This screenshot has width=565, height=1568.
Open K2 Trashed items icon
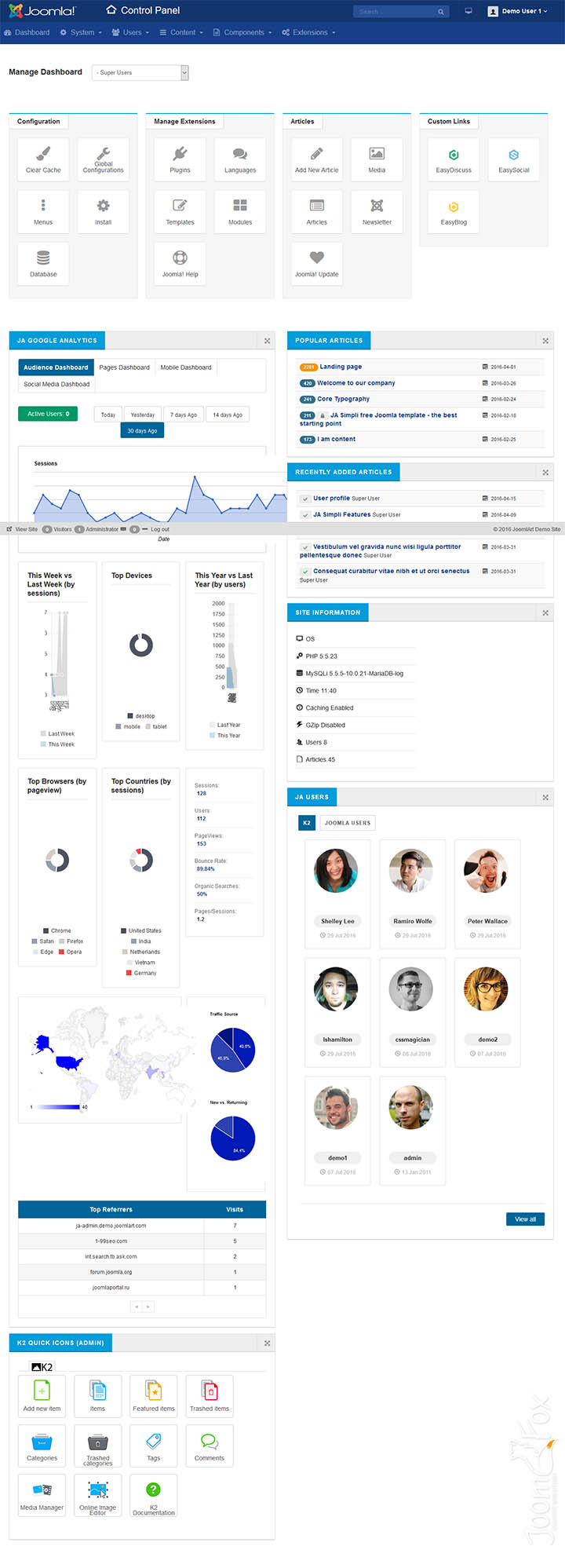210,1396
